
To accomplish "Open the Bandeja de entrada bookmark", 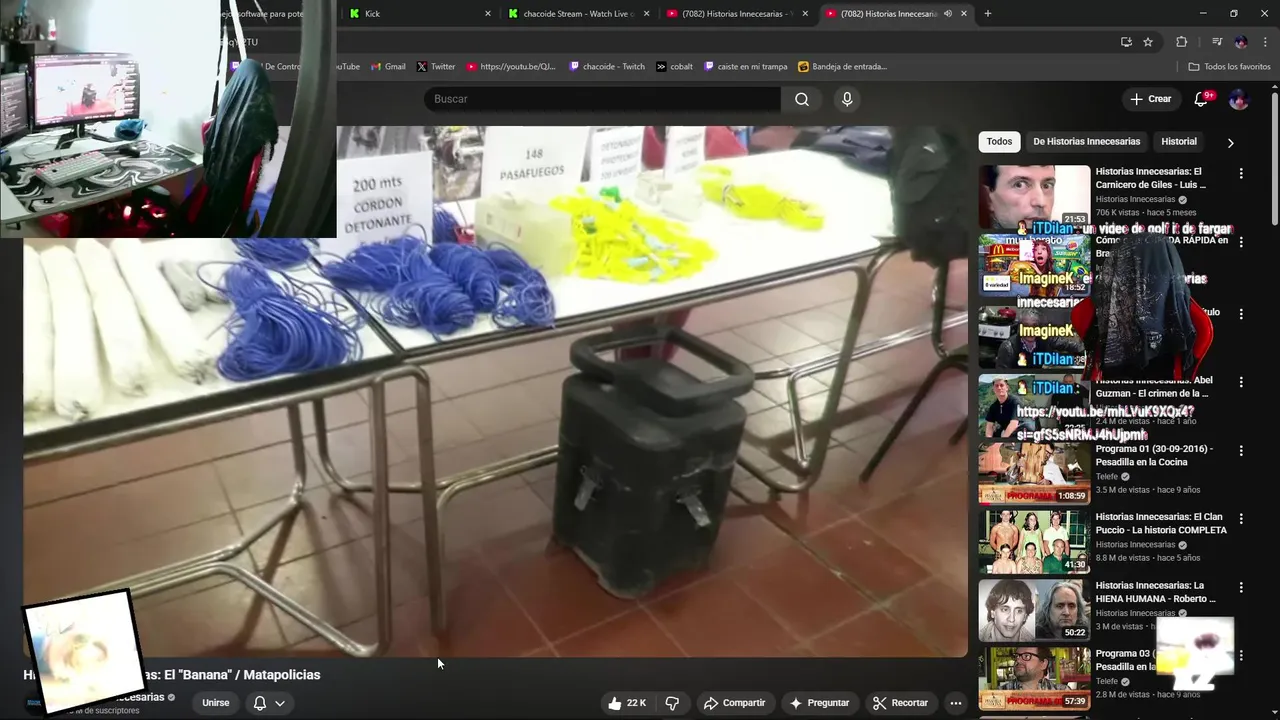I will click(842, 67).
